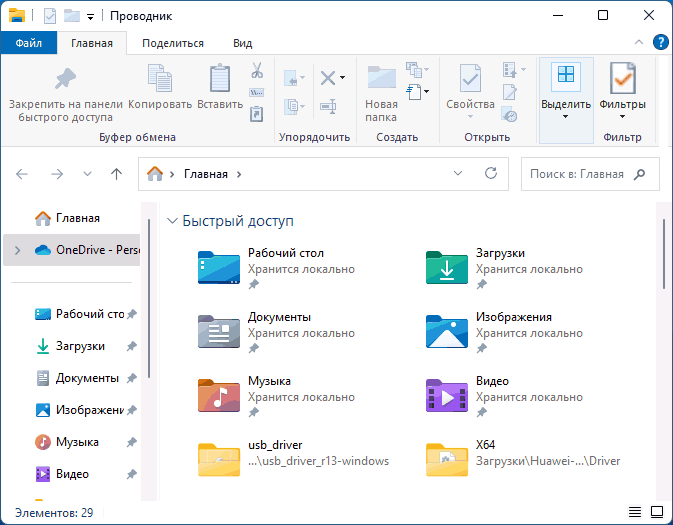Viewport: 673px width, 525px height.
Task: Click the Новая папка icon
Action: 382,77
